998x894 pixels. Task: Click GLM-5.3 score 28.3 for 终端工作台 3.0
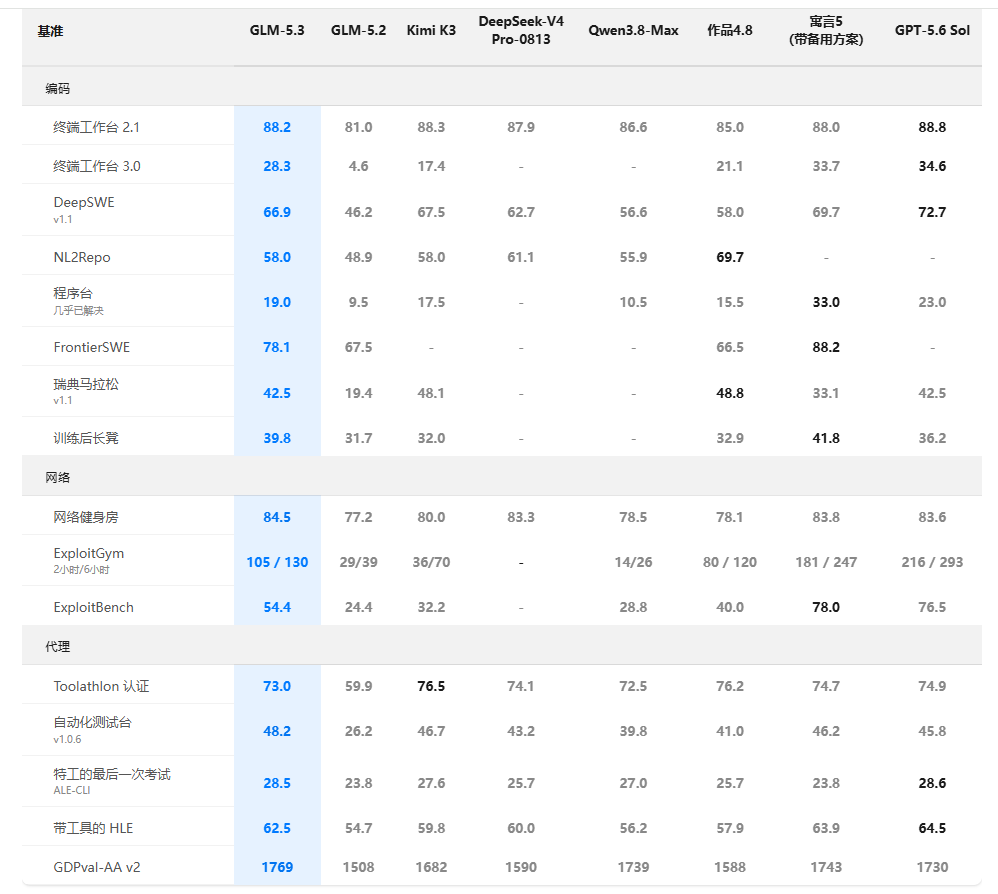[277, 166]
